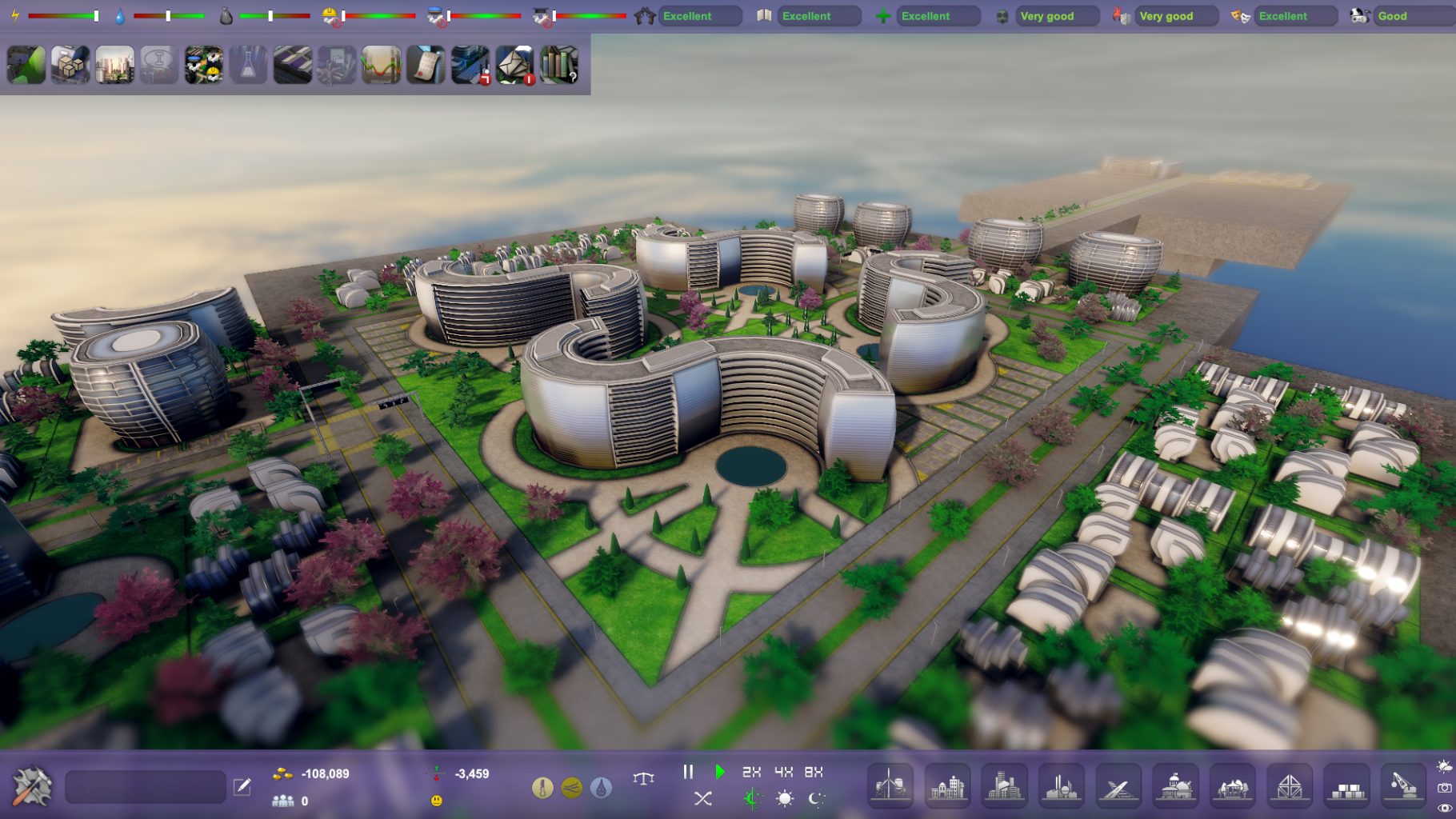Open the residential buildings build menu

[947, 785]
